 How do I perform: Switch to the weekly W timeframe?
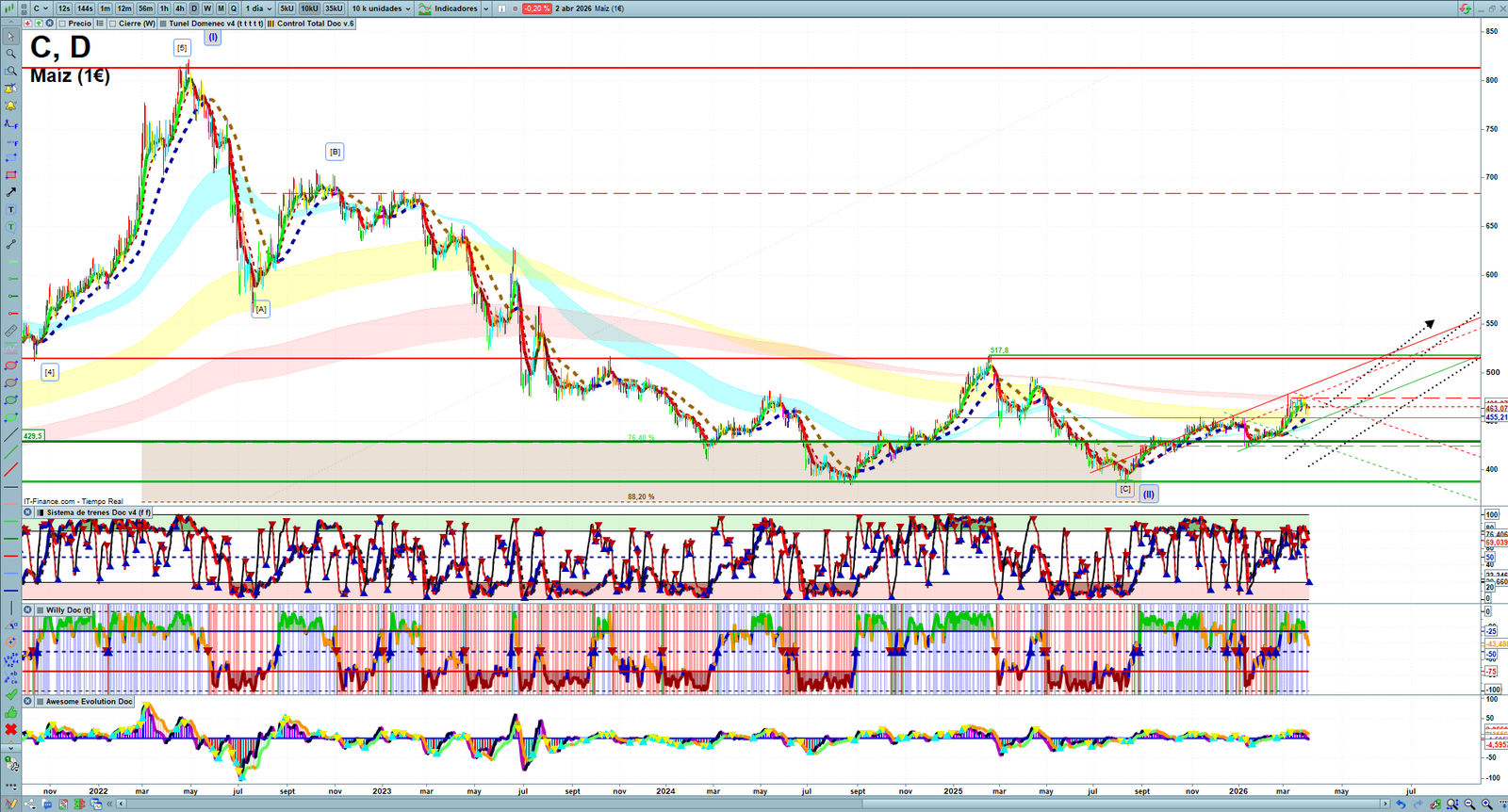coord(207,8)
